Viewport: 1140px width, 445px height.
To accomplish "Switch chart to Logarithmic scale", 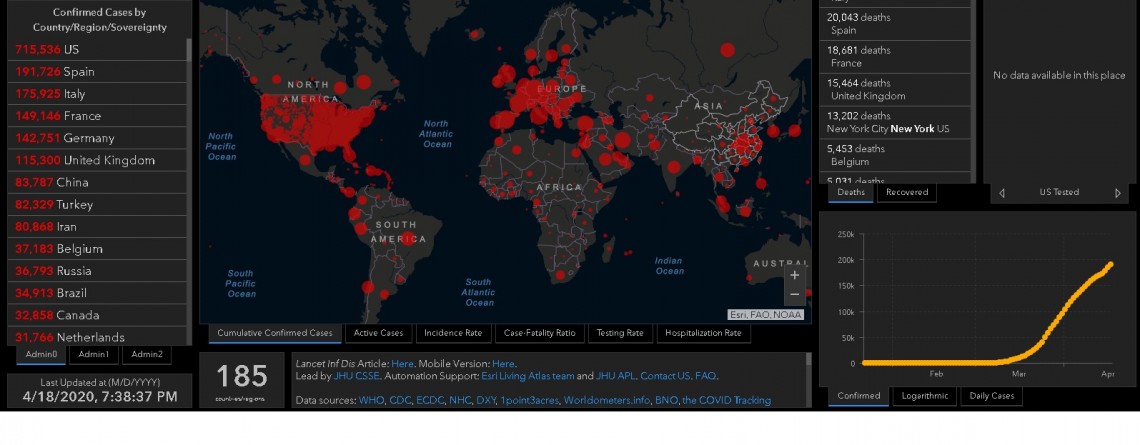I will [923, 396].
